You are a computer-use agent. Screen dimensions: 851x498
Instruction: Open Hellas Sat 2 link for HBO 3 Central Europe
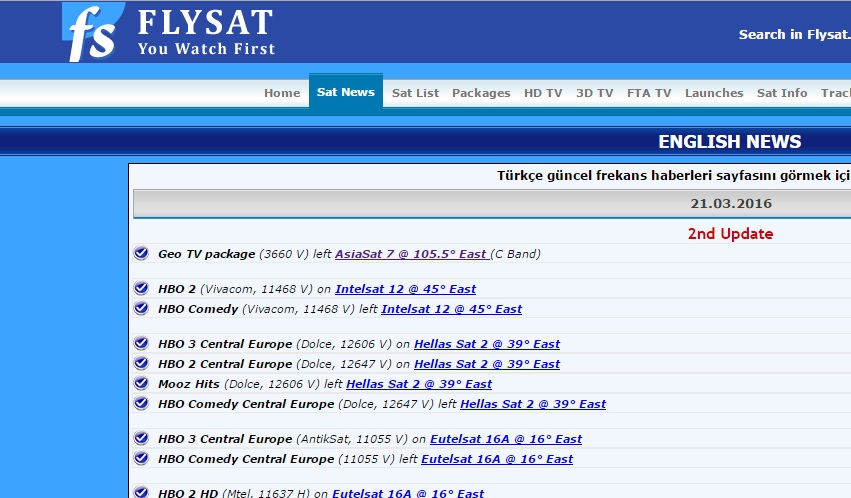(x=487, y=344)
